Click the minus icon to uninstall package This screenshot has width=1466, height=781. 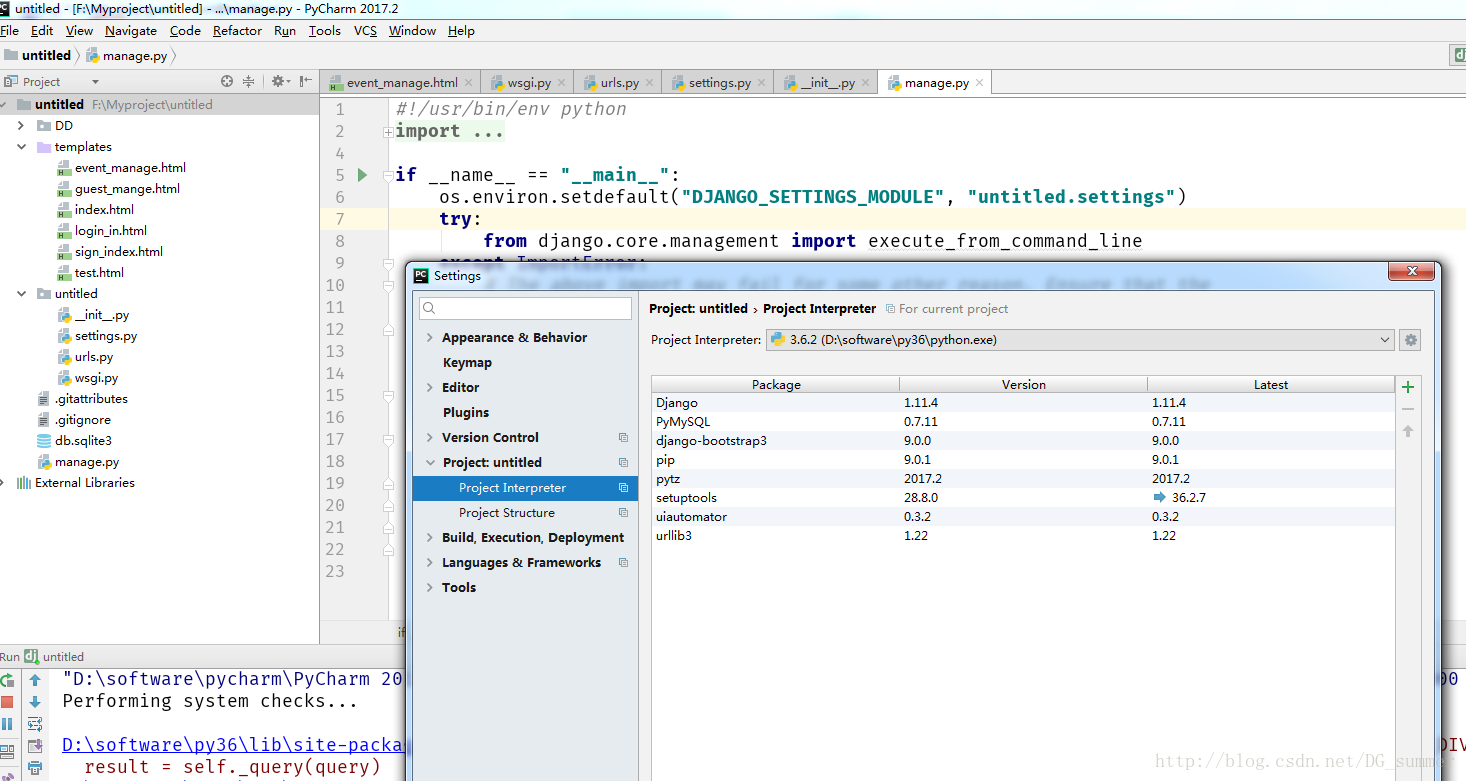[x=1408, y=409]
